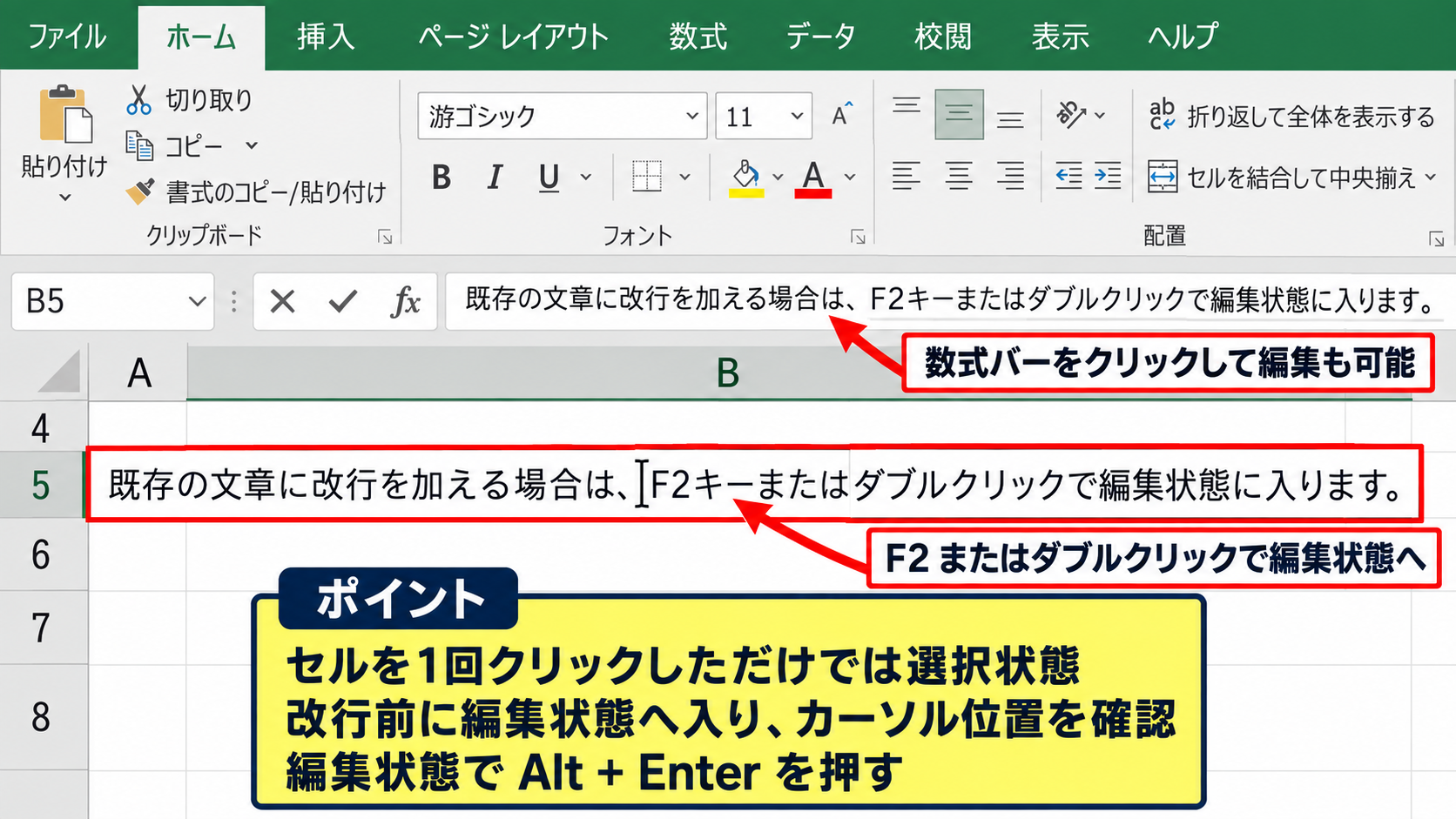Decrease indent

[1068, 177]
